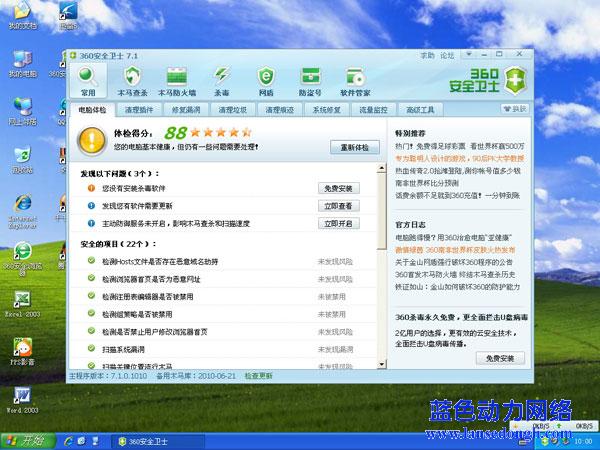This screenshot has height=450, width=600.
Task: Open 回收站 recycle bin desktop icon
Action: click(x=23, y=160)
